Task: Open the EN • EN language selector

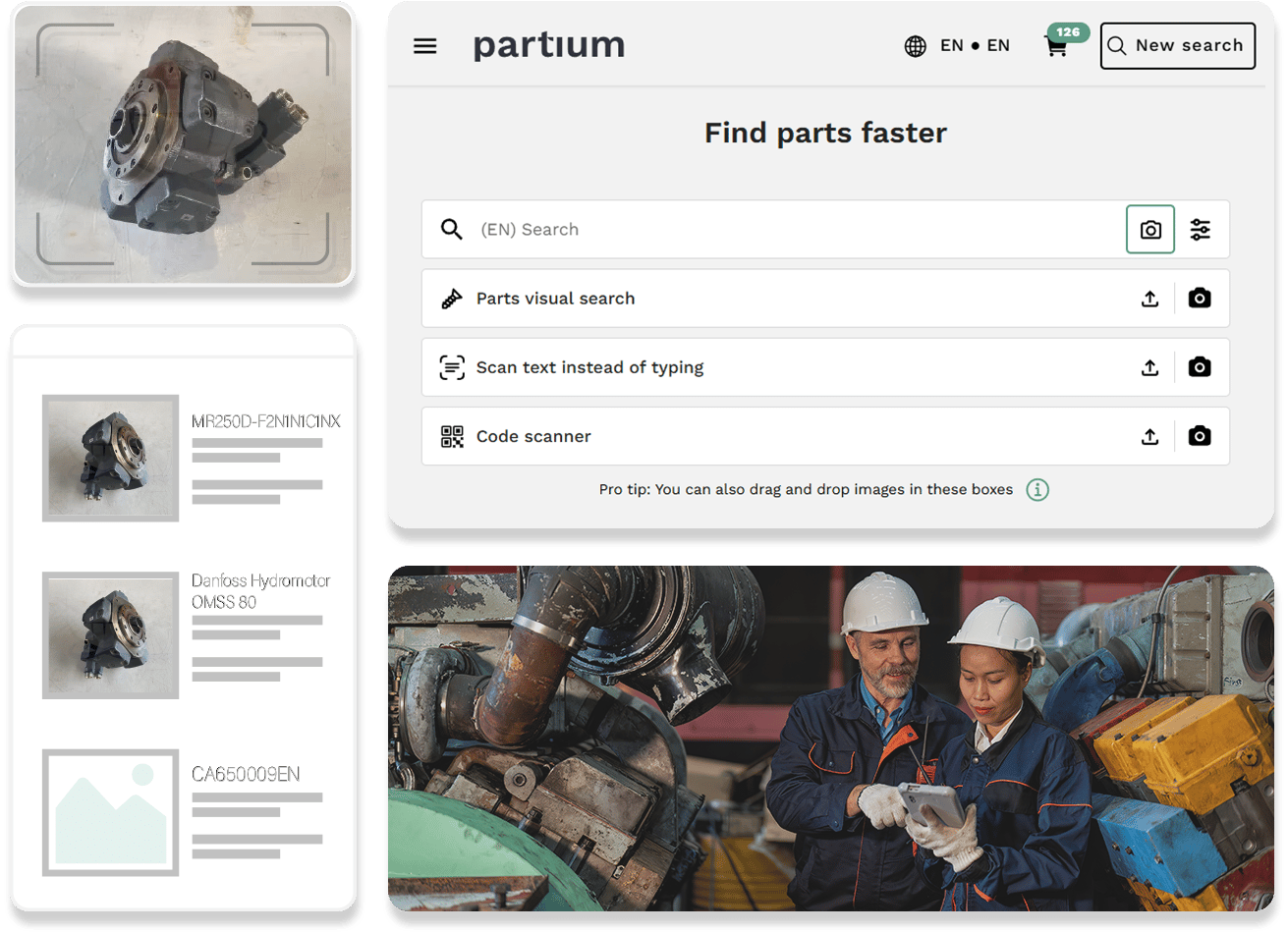Action: click(975, 45)
